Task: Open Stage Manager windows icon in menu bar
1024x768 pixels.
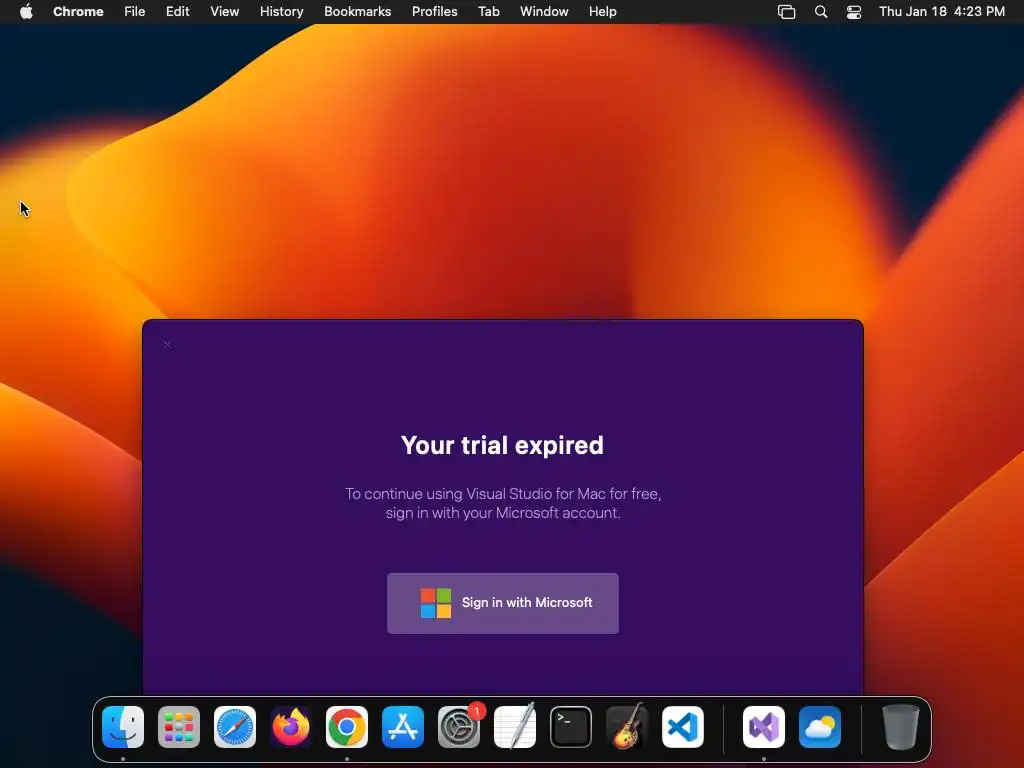Action: tap(787, 12)
